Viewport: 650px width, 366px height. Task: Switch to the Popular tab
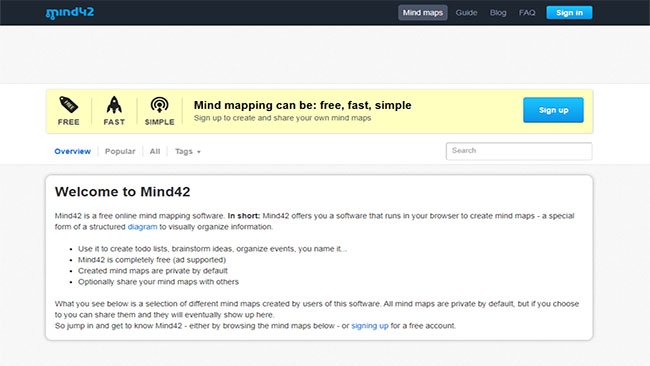(x=120, y=151)
